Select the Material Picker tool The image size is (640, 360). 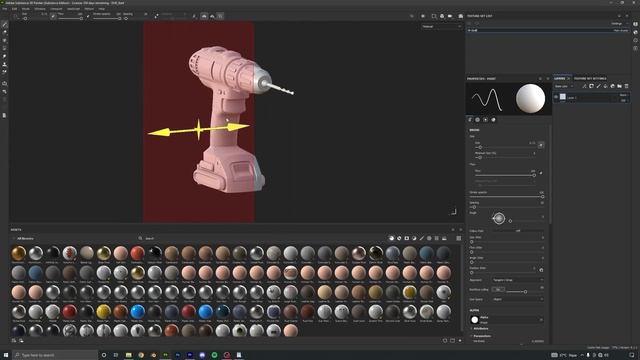coord(4,72)
